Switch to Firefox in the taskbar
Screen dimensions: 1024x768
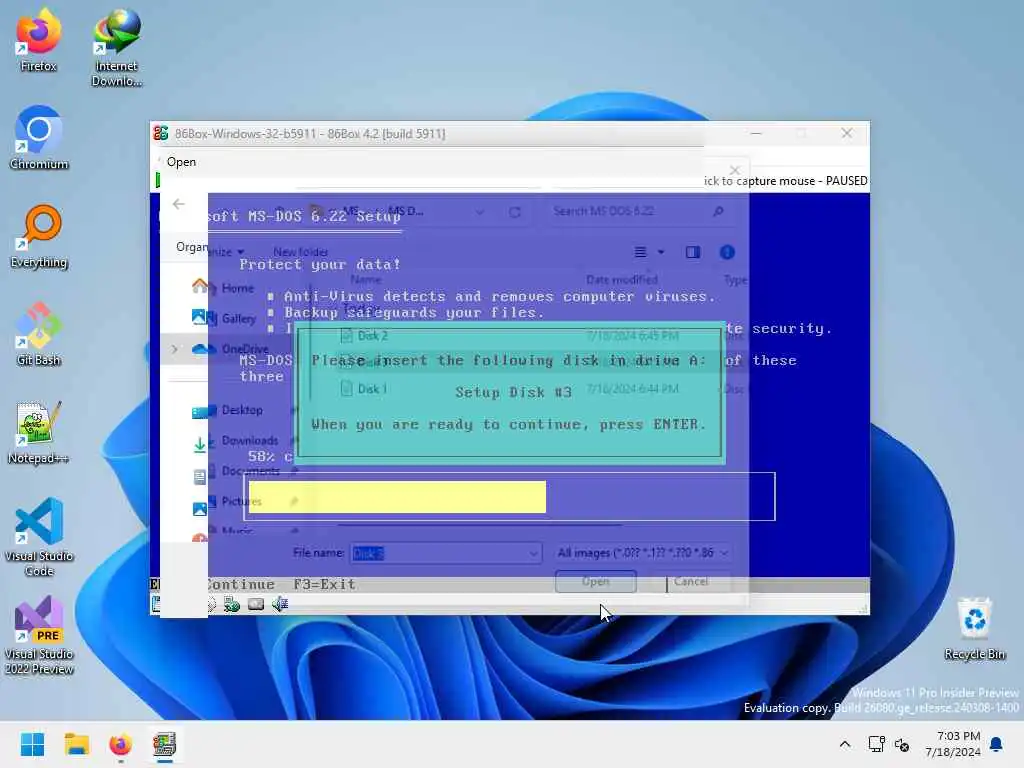pyautogui.click(x=120, y=744)
